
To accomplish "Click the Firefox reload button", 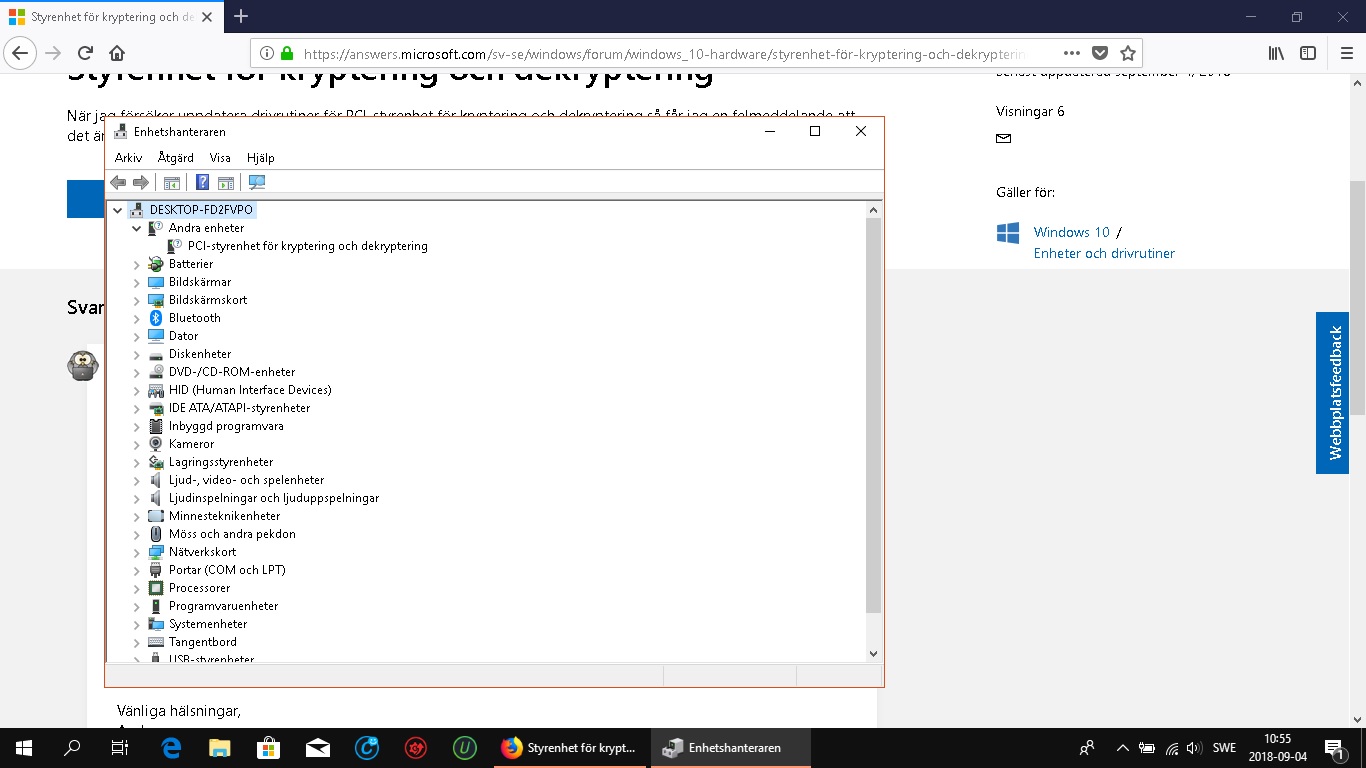I will tap(85, 53).
